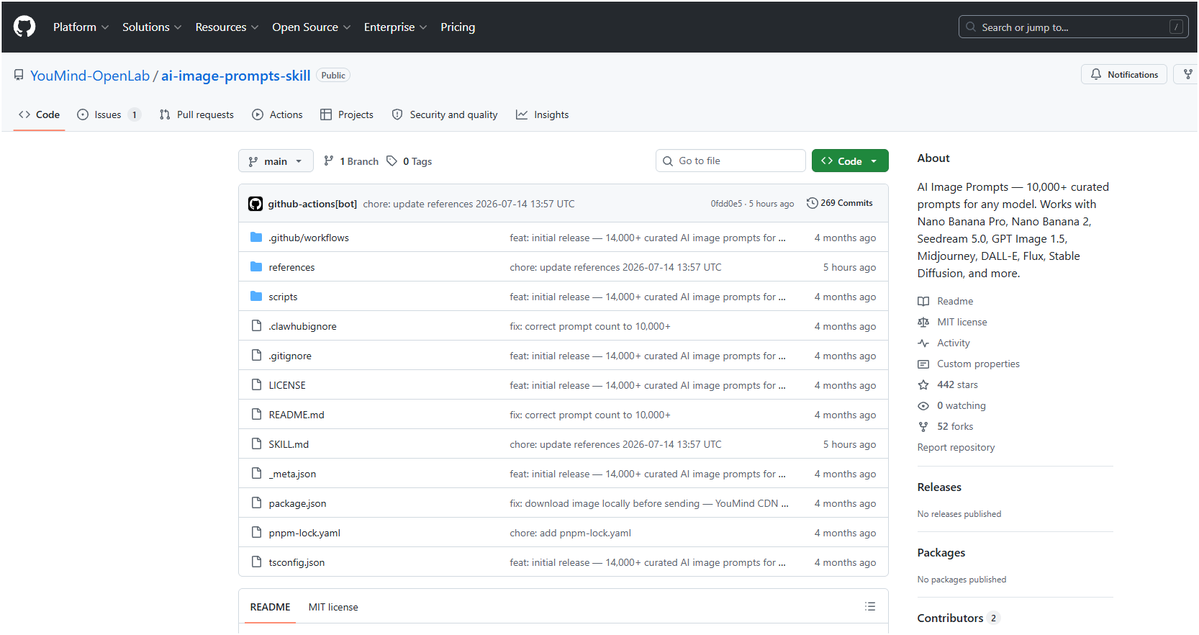Open commit message 'chore: add pnpm-lock.yaml'
This screenshot has height=635, width=1199.
(x=570, y=533)
